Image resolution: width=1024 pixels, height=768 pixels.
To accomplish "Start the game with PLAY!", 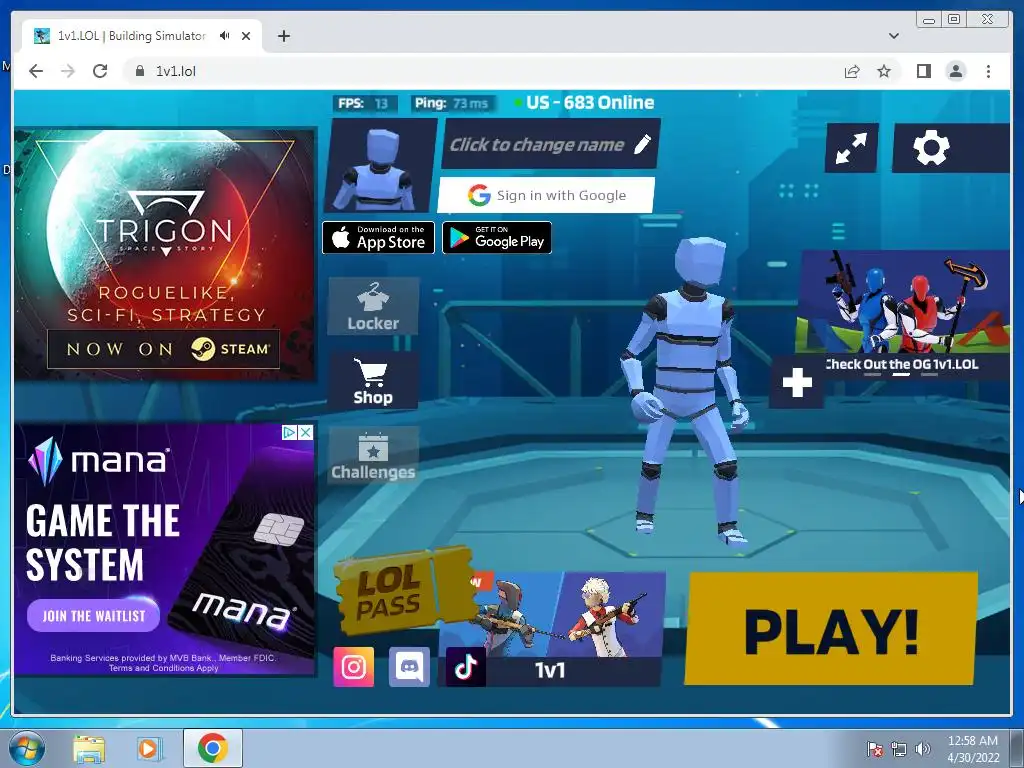I will click(831, 629).
